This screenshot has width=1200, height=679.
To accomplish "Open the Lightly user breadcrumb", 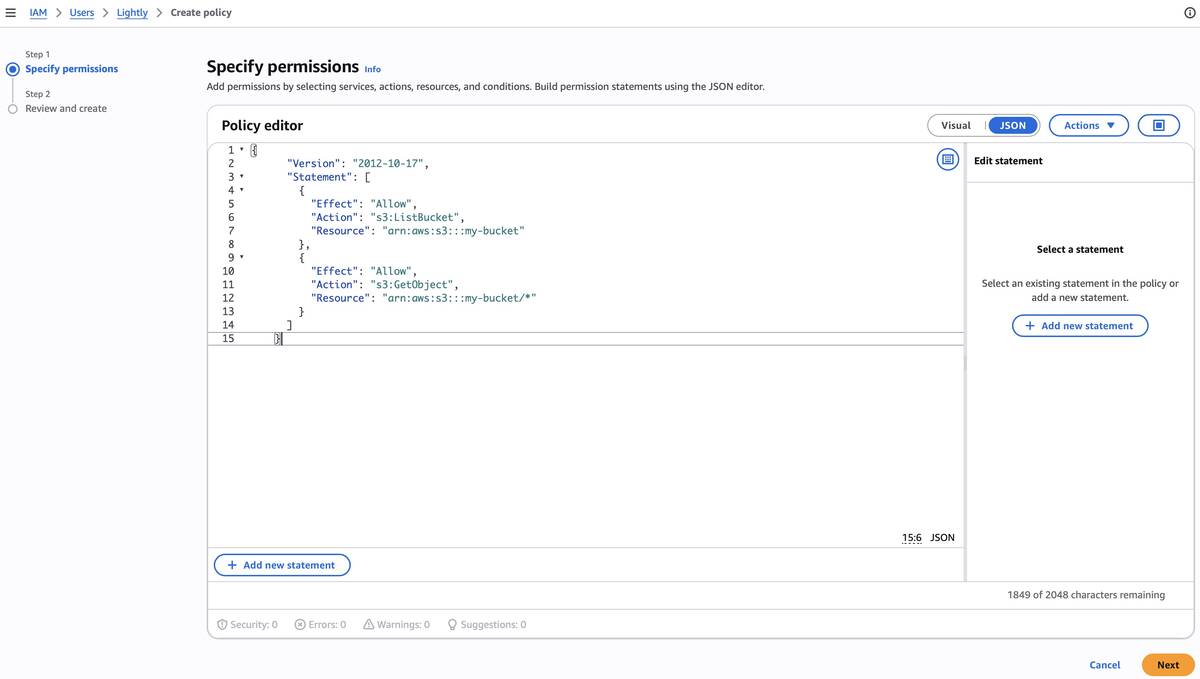I will pyautogui.click(x=131, y=12).
